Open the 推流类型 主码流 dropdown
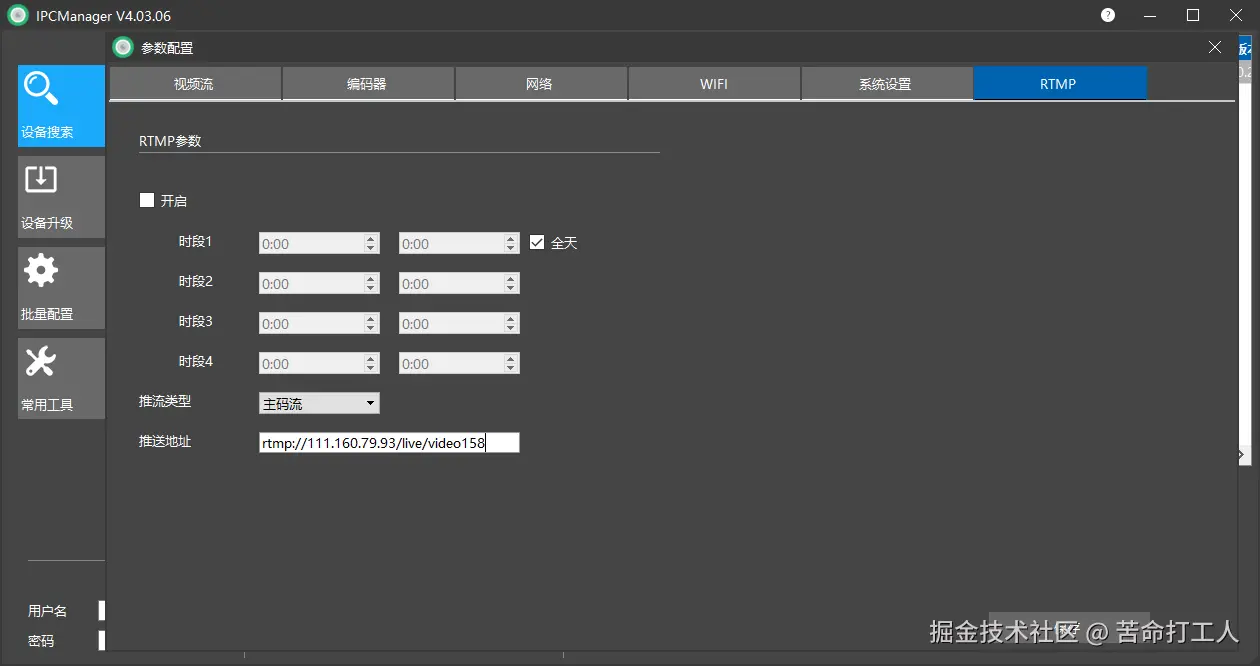Viewport: 1260px width, 666px height. [x=319, y=403]
